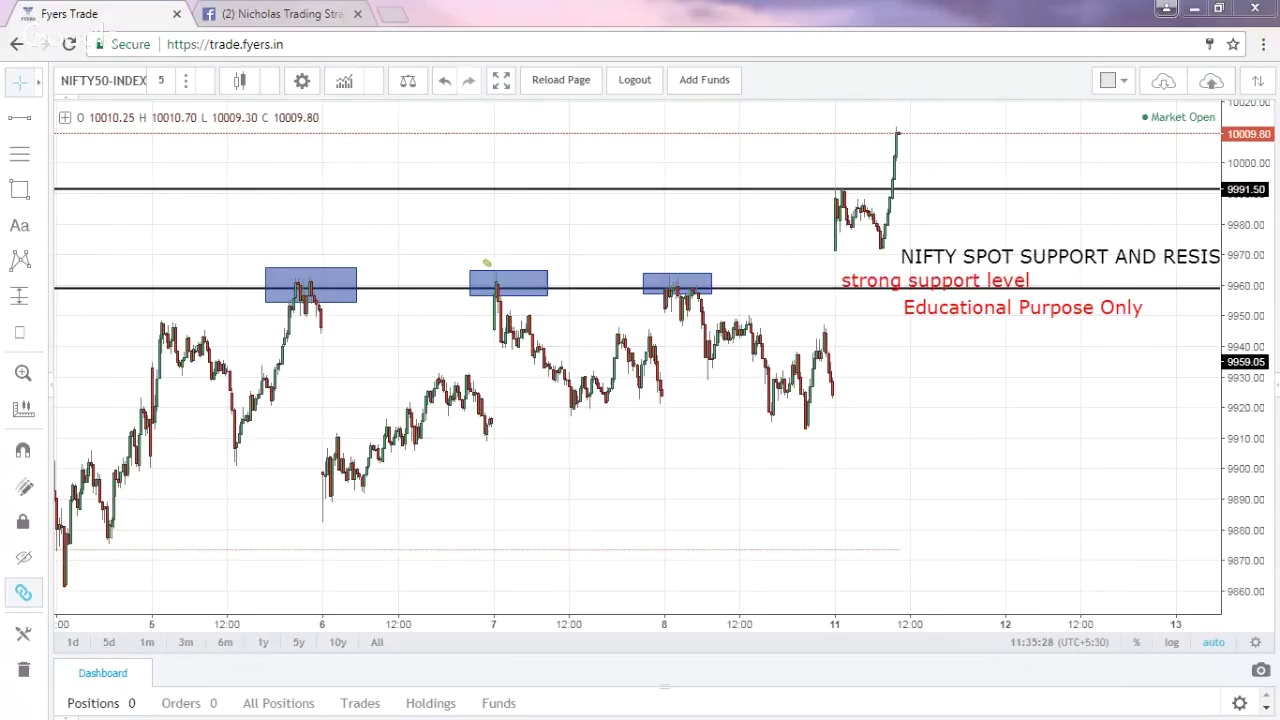Open the Orders tab
The height and width of the screenshot is (720, 1280).
coord(189,703)
